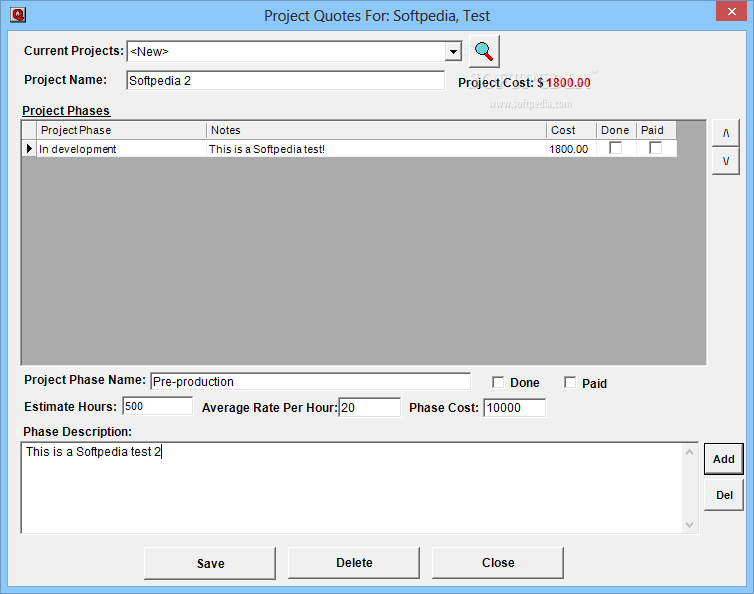Focus the Phase Cost field

point(515,407)
